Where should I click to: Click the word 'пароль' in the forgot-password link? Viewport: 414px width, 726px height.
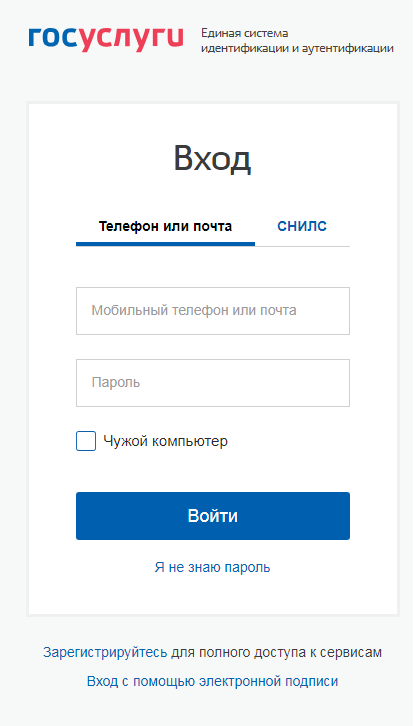click(248, 568)
